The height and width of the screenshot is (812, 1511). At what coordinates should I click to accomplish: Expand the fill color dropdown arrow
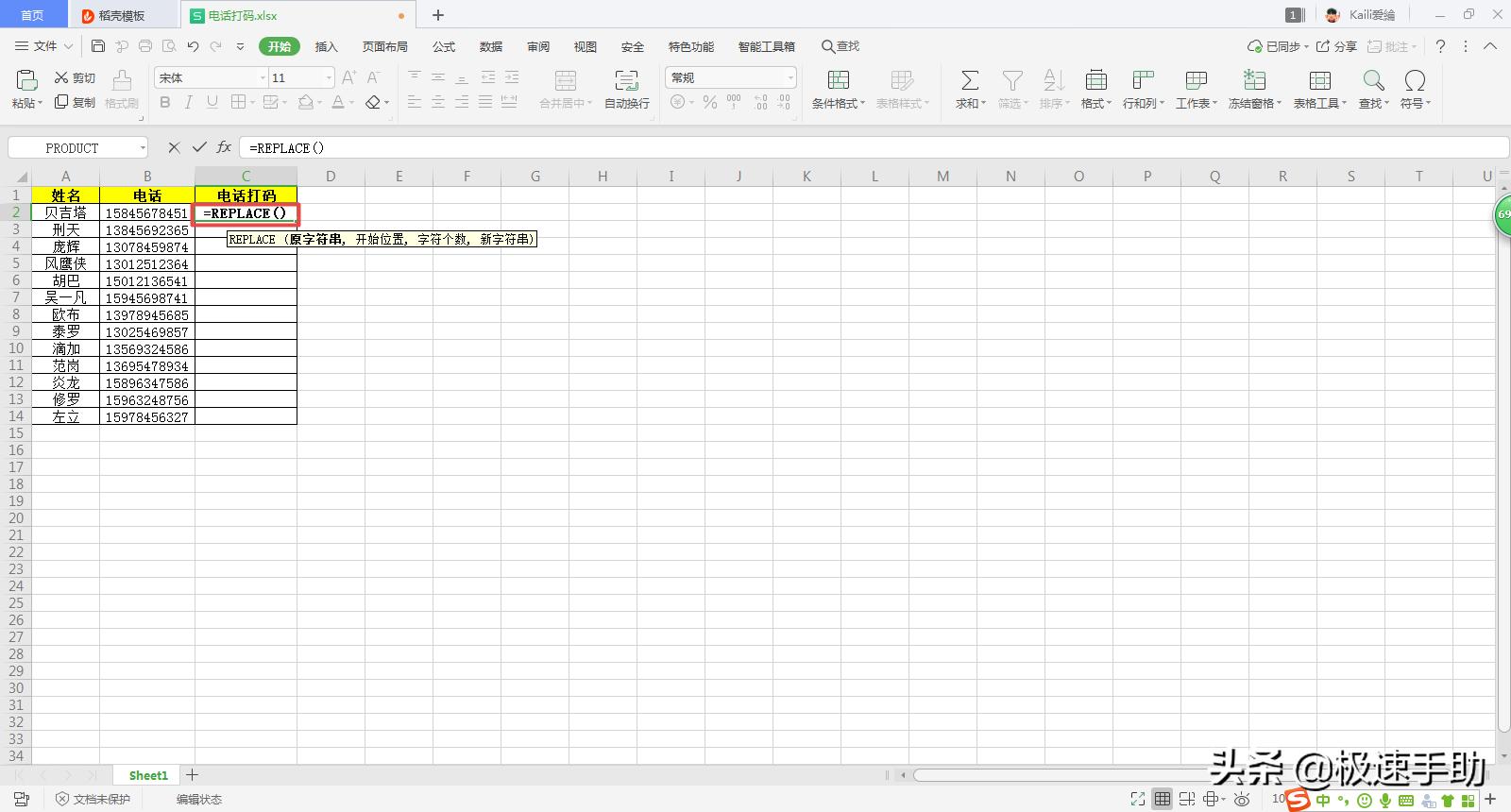320,103
